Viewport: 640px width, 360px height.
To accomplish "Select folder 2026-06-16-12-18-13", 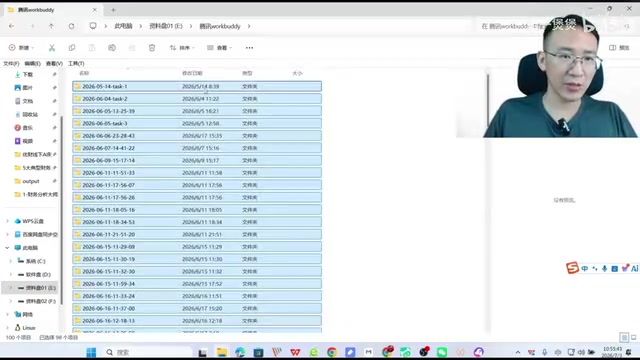I will click(197, 321).
